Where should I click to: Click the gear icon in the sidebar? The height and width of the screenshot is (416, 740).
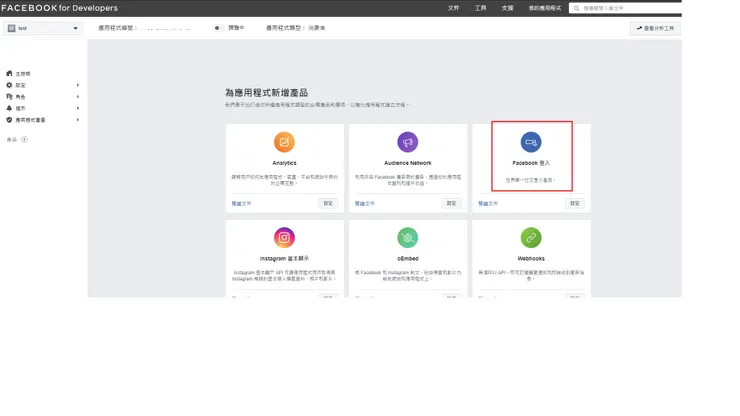9,85
